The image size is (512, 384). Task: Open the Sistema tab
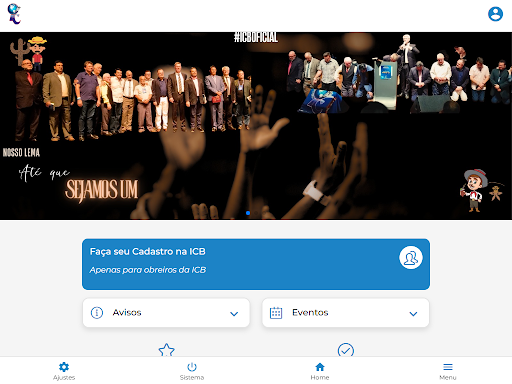(x=192, y=371)
